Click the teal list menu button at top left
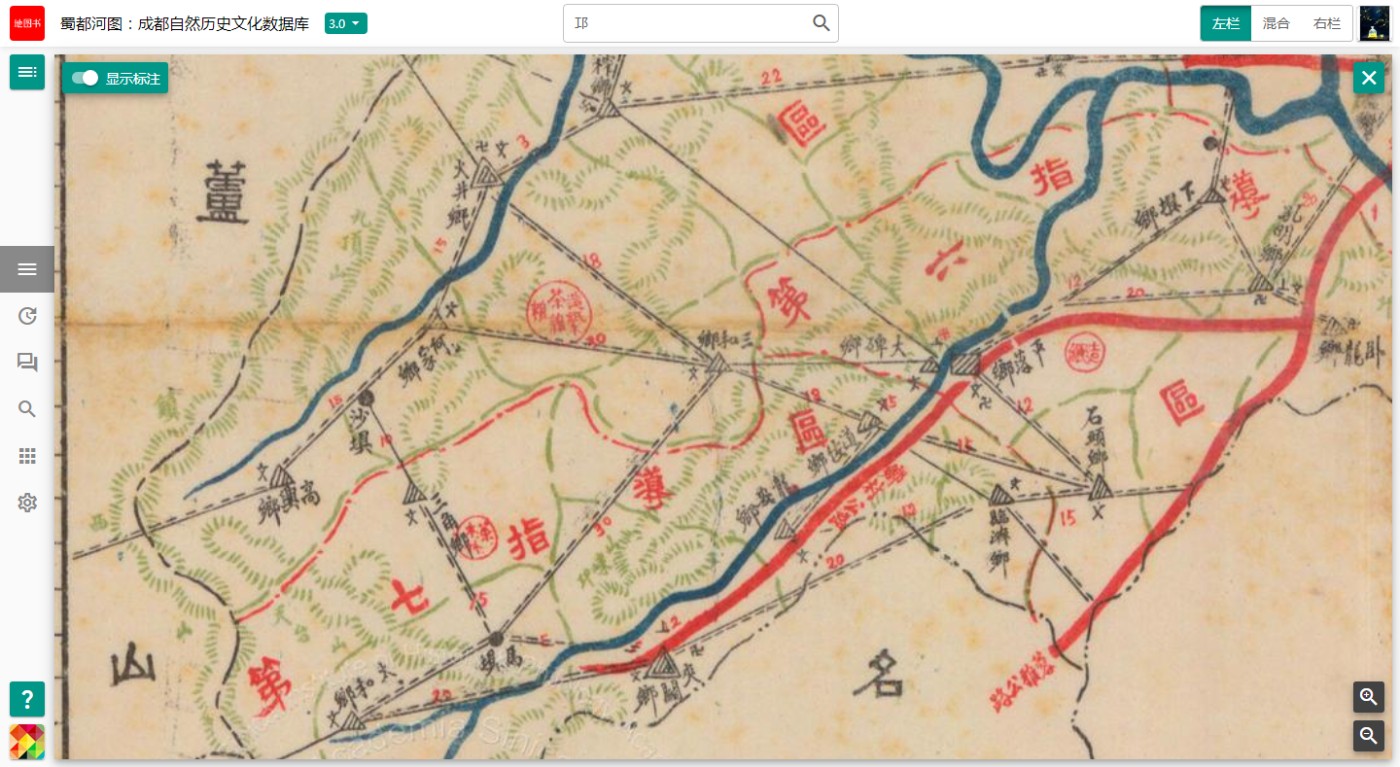Image resolution: width=1400 pixels, height=767 pixels. pos(27,72)
